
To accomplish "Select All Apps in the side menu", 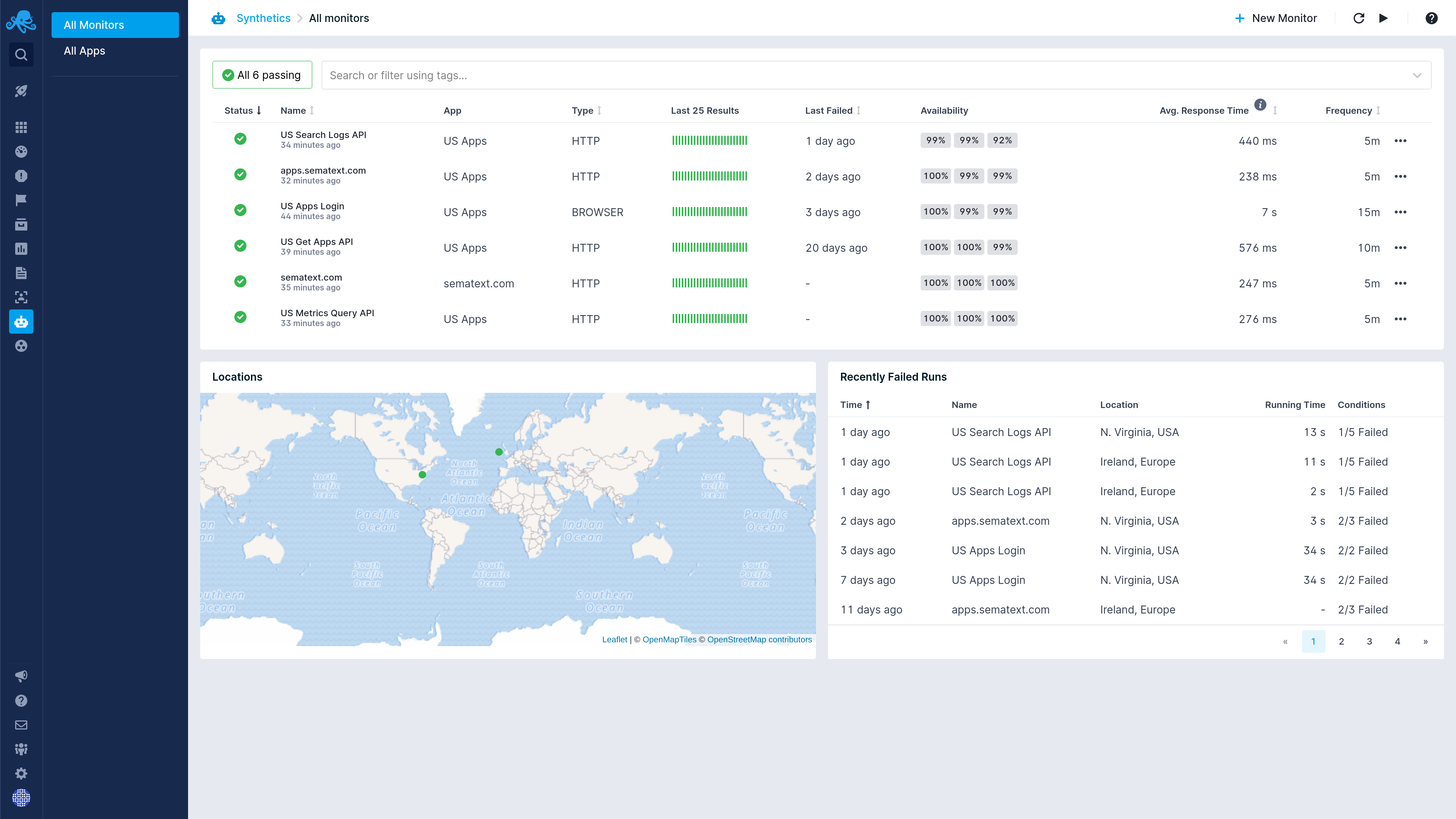I will pos(84,51).
